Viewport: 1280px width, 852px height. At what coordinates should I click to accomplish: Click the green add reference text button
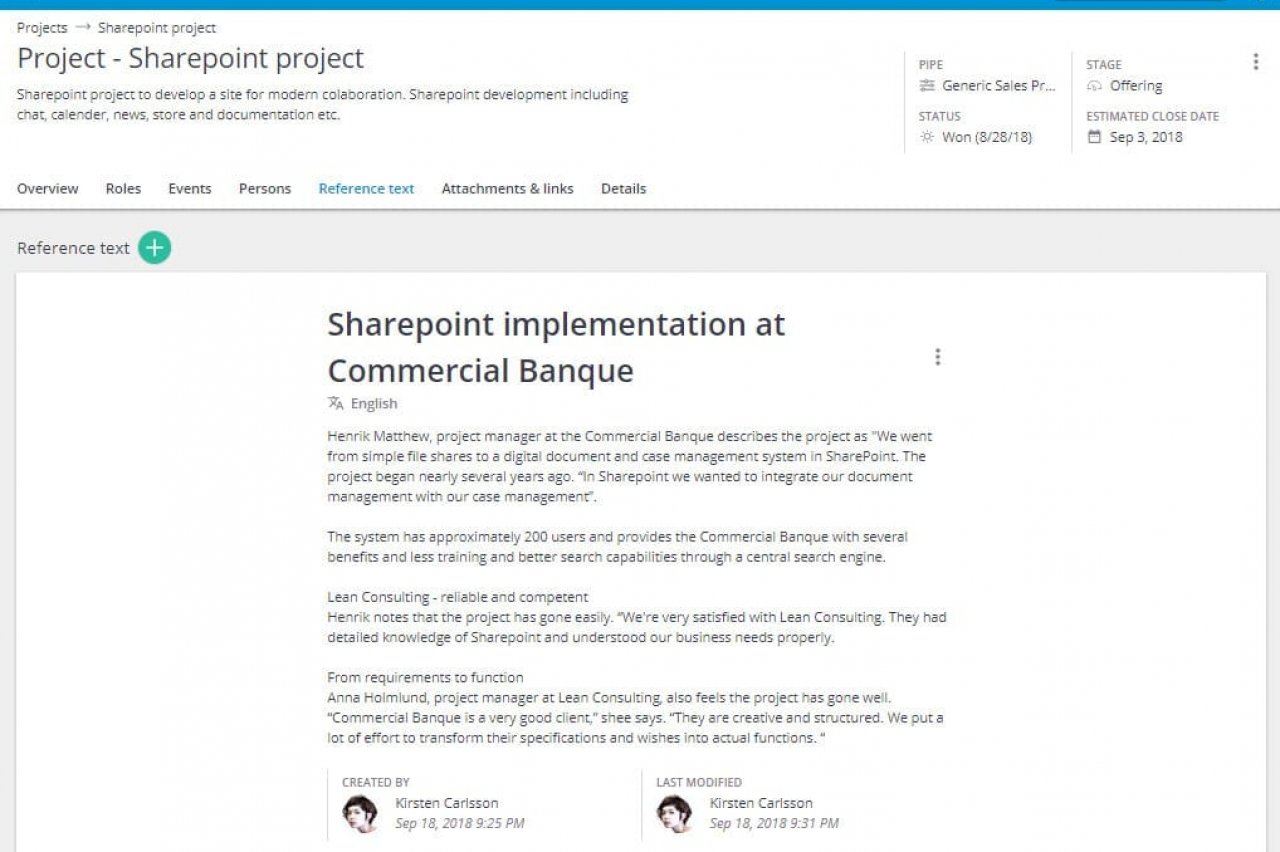tap(155, 248)
